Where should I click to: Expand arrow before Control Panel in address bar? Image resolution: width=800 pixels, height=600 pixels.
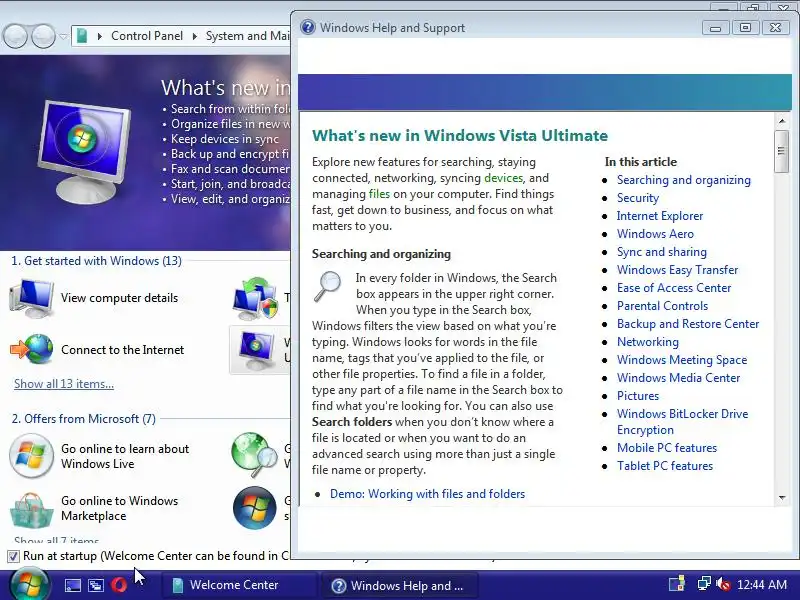pos(99,36)
